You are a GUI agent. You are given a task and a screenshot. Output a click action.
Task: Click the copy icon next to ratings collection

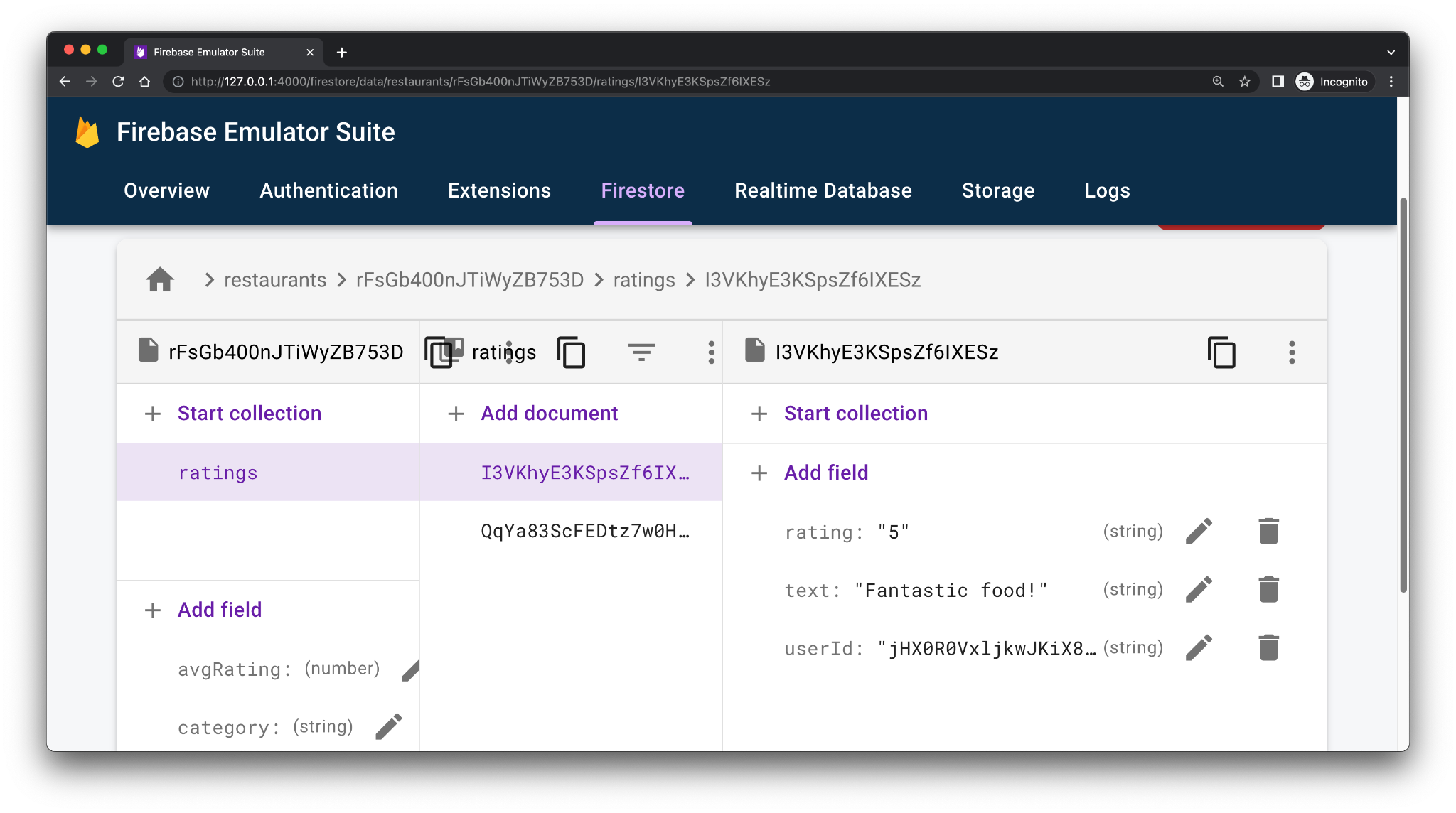(572, 352)
